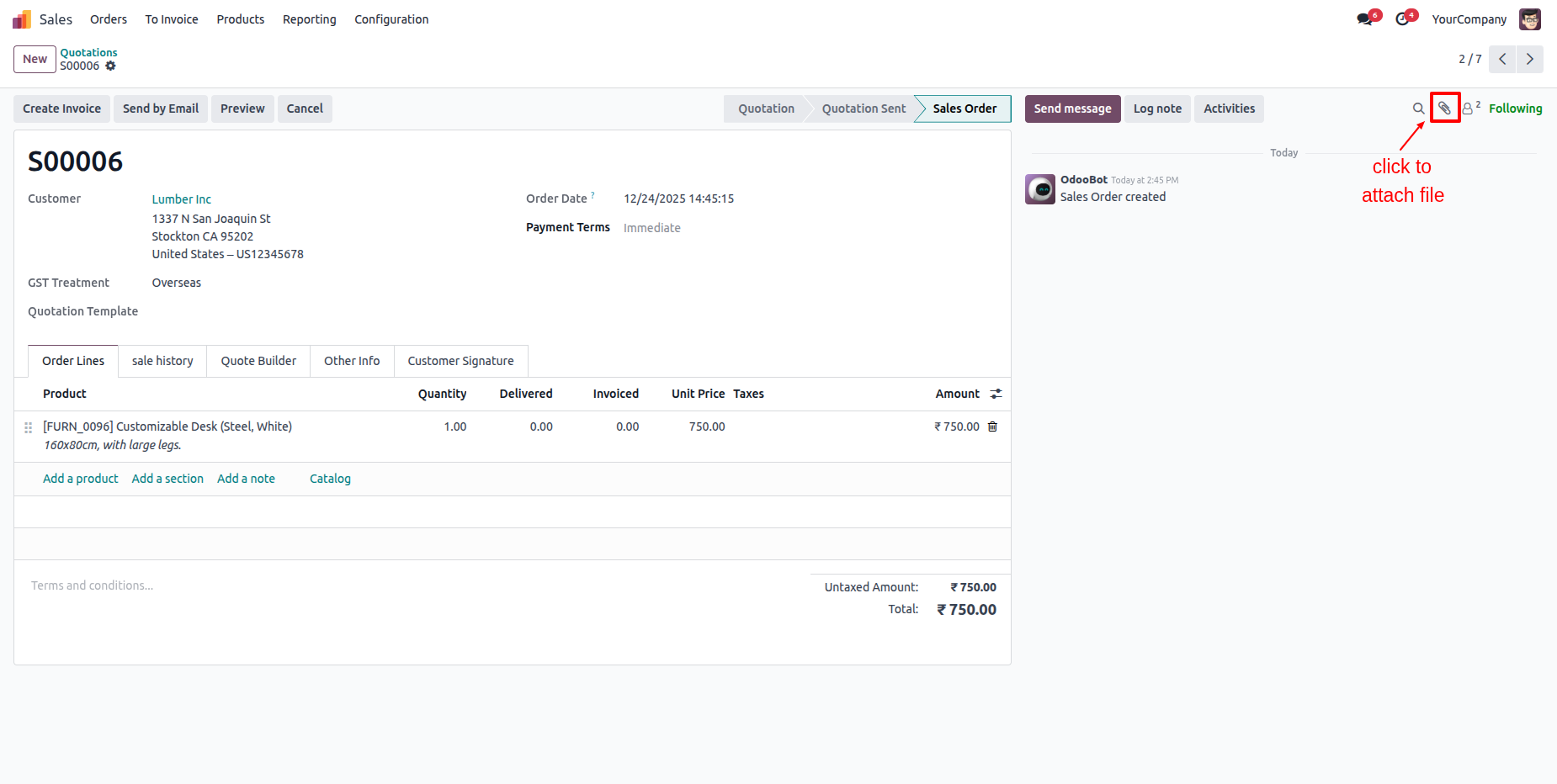
Task: Click the Delivered column header
Action: [526, 394]
